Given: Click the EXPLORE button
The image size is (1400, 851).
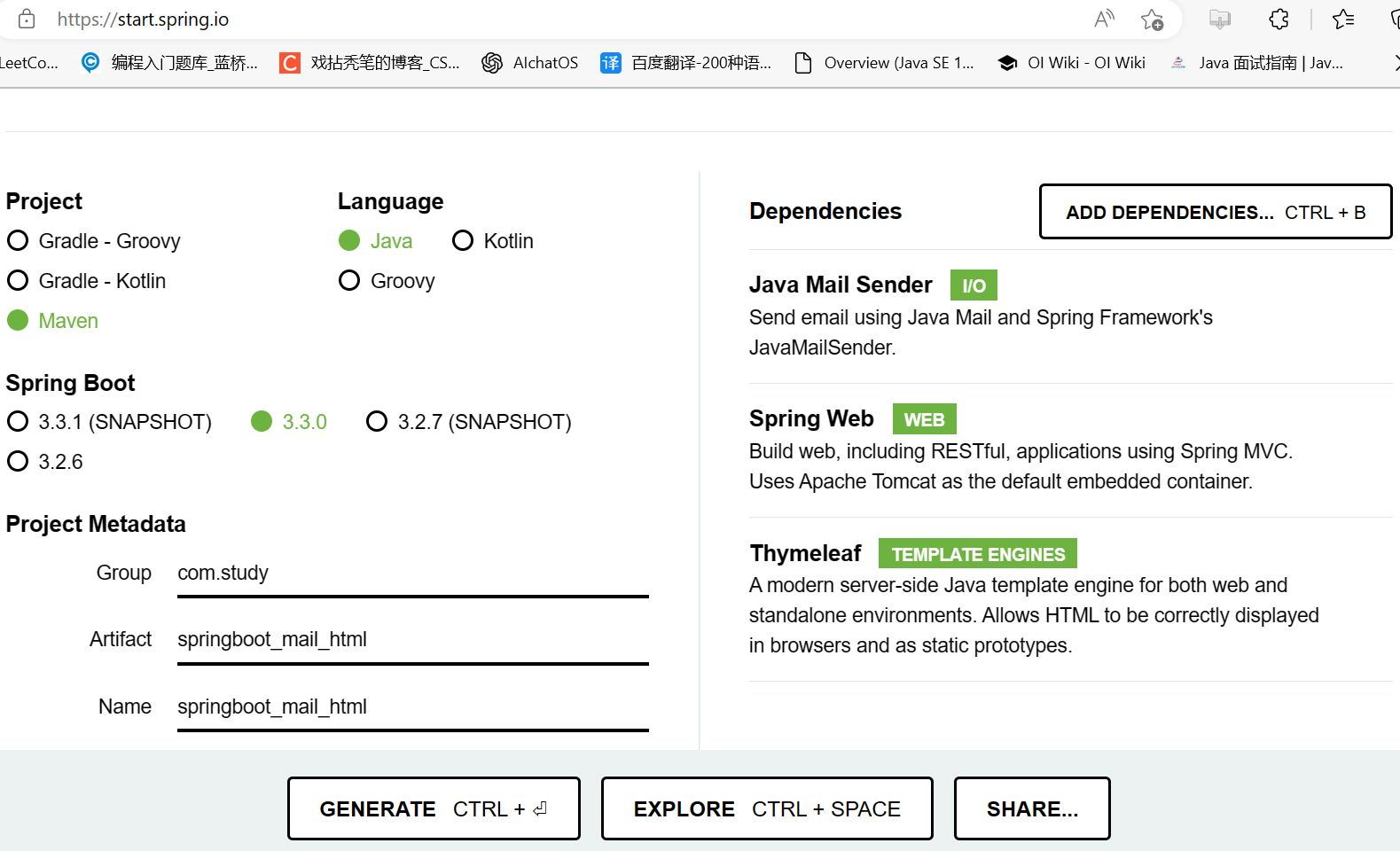Looking at the screenshot, I should [766, 808].
